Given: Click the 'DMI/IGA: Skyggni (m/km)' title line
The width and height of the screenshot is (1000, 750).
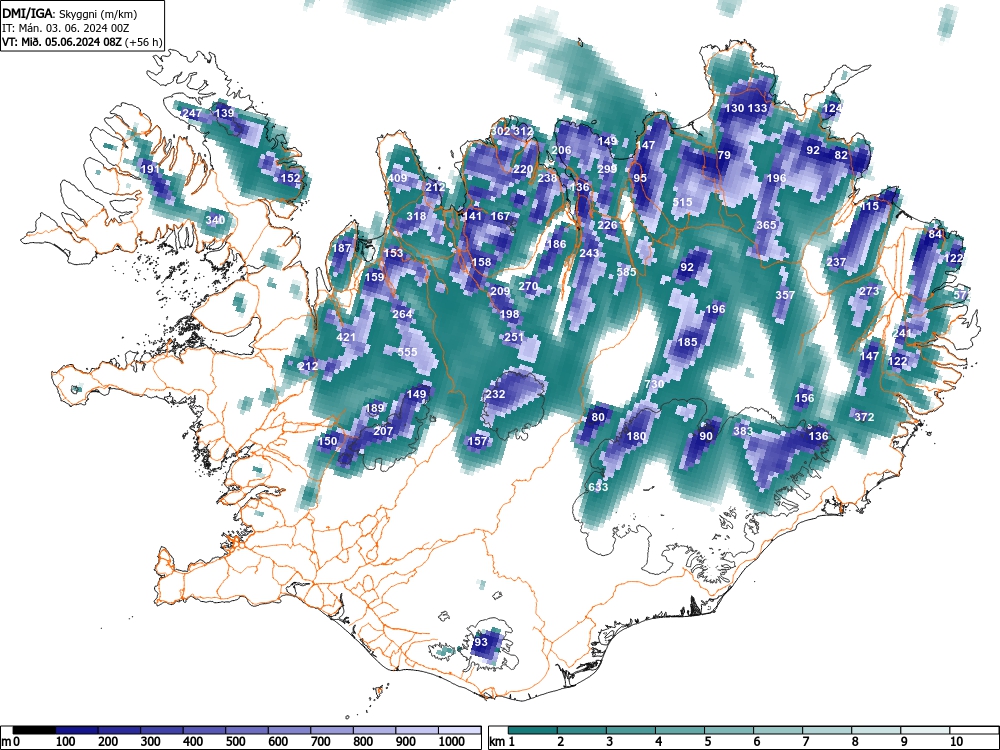Looking at the screenshot, I should [x=70, y=13].
